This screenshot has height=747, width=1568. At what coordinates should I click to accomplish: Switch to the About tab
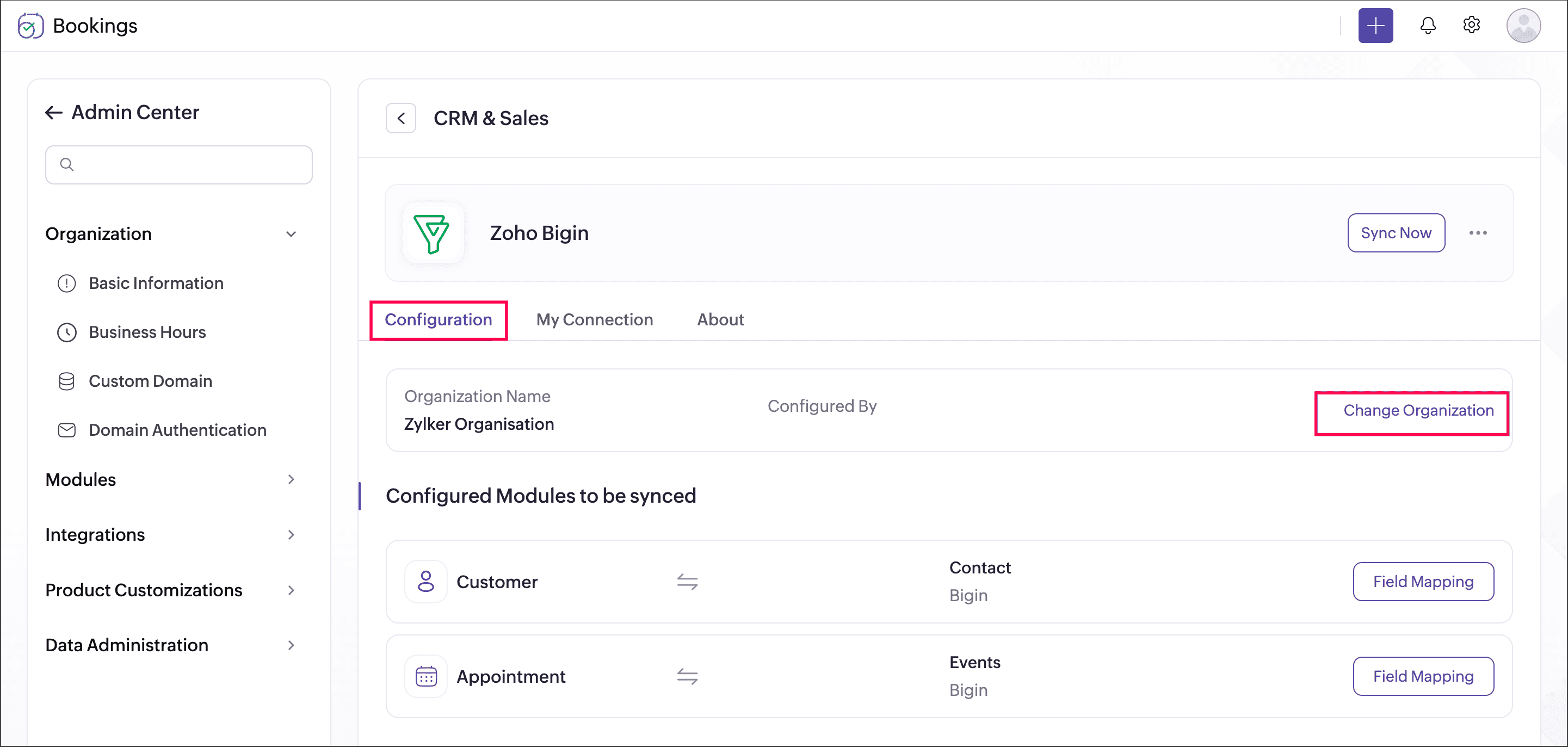720,319
